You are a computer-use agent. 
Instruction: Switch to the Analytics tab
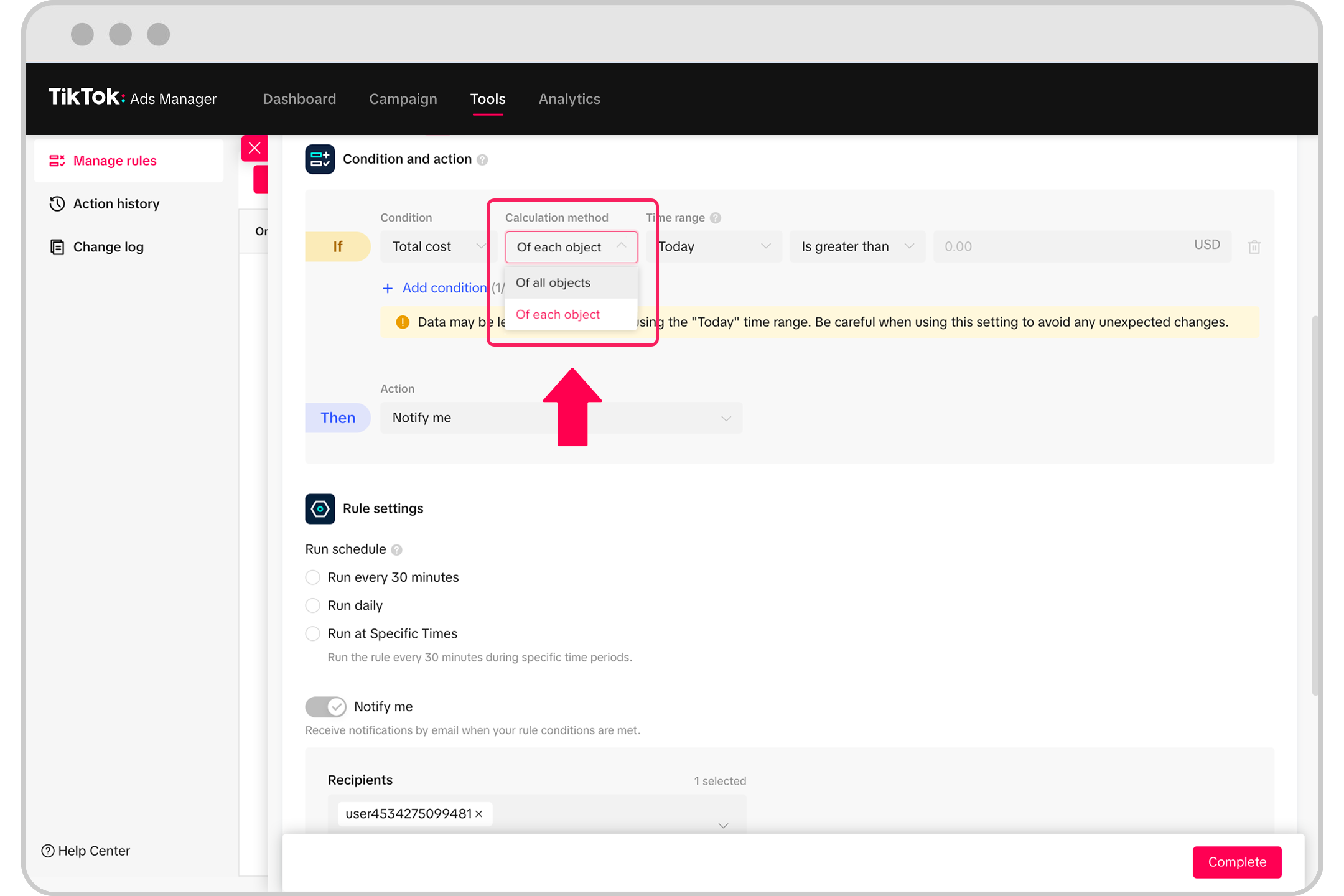point(569,99)
